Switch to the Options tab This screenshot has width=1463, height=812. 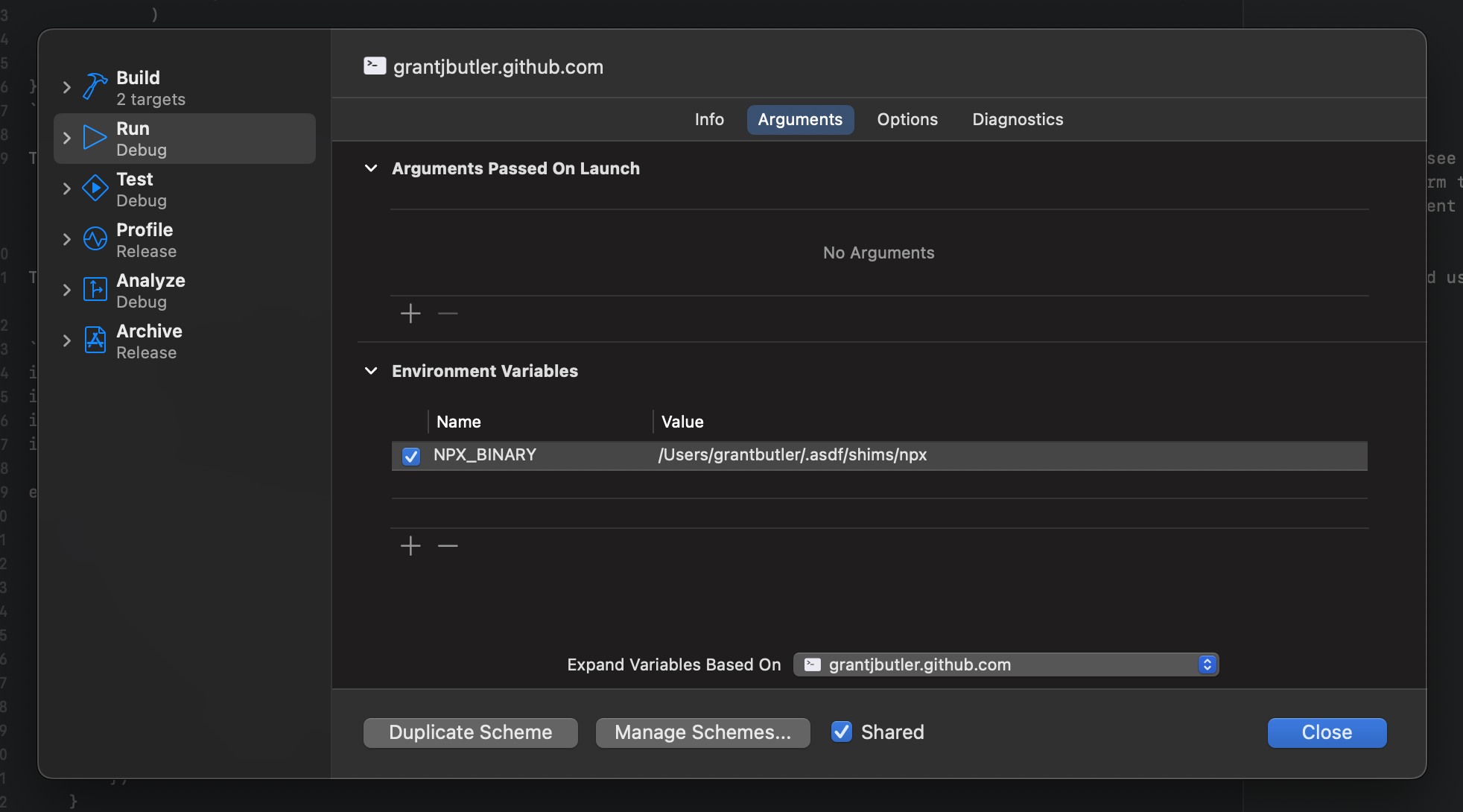(x=907, y=119)
